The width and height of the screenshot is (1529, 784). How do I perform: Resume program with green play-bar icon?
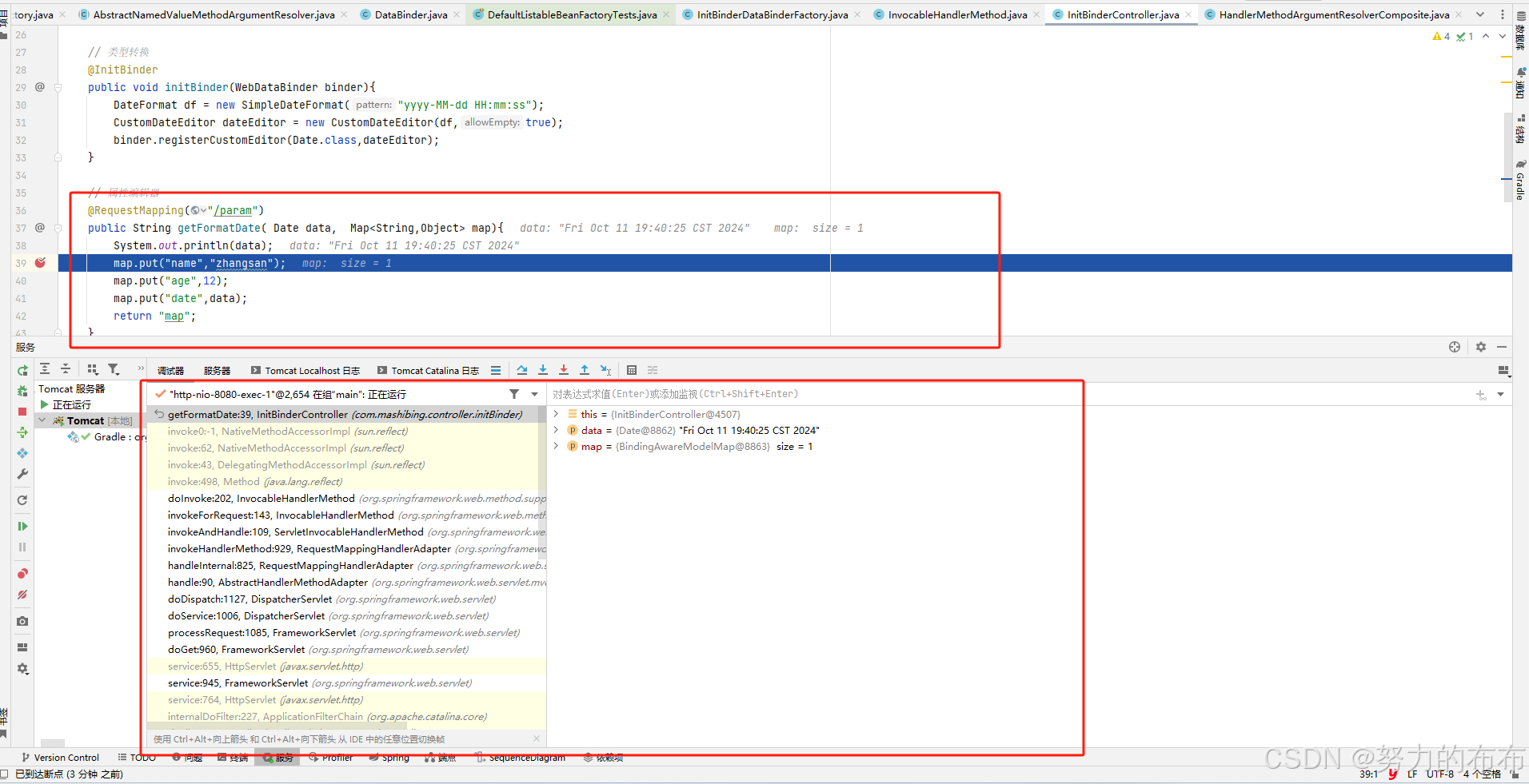[x=22, y=526]
